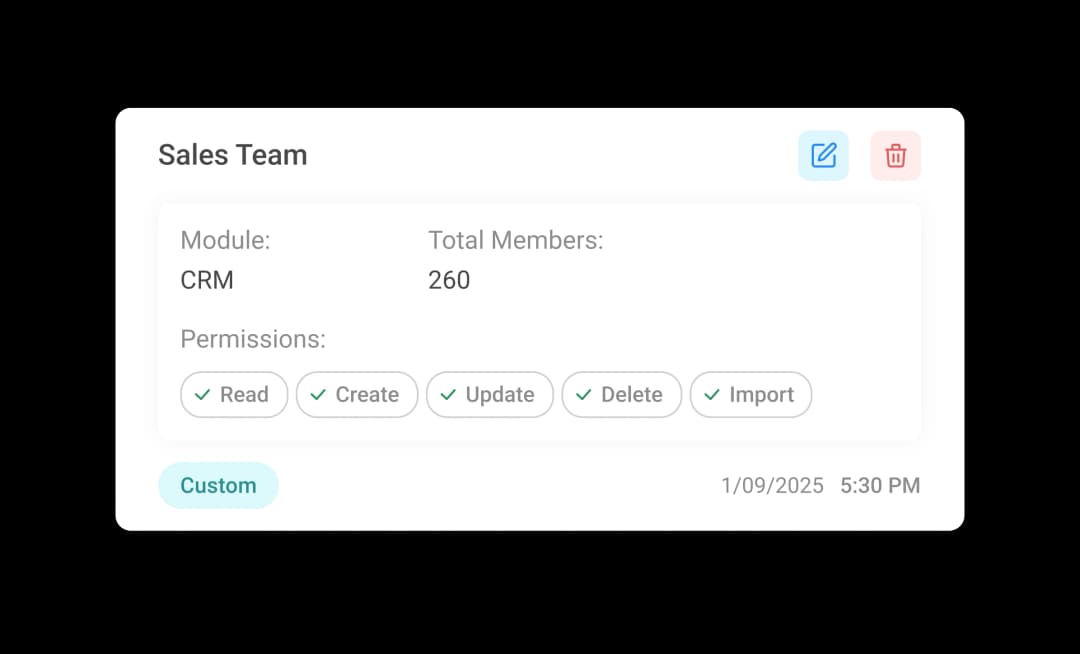
Task: Toggle the Create permission
Action: (x=357, y=394)
